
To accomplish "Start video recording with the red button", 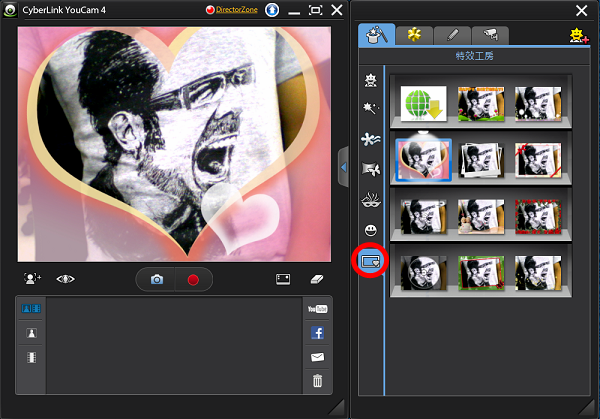I will point(193,280).
